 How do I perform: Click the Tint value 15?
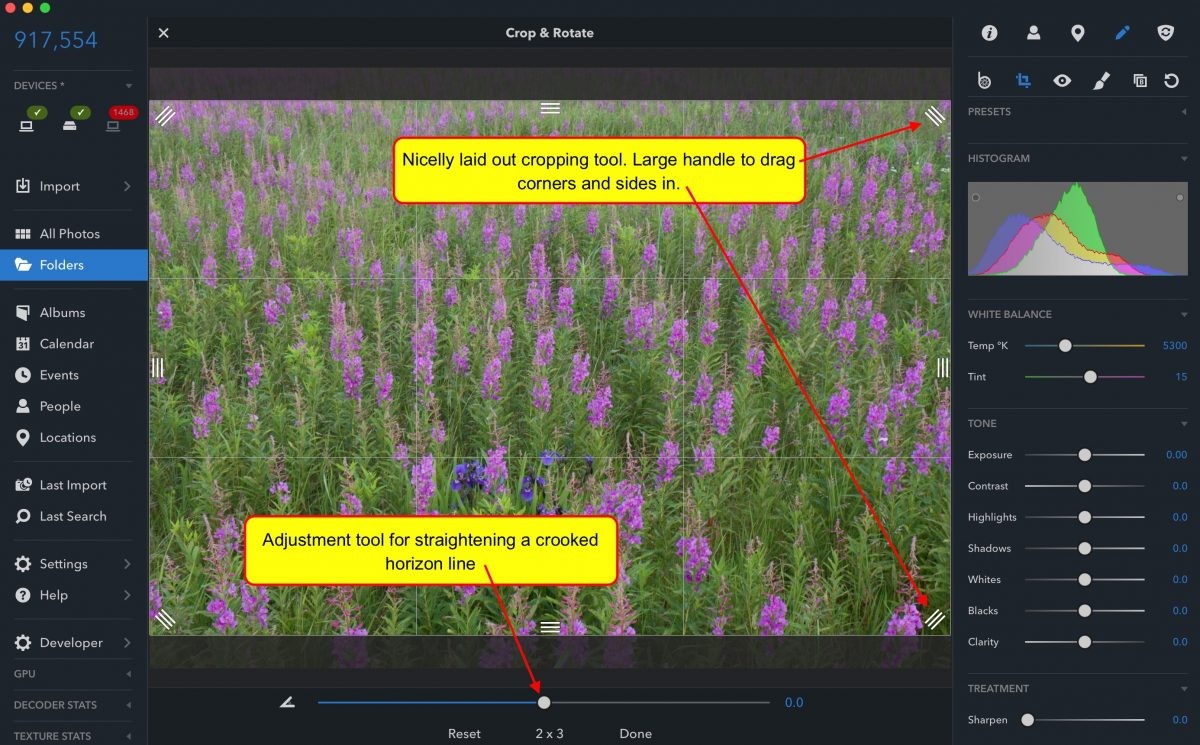1181,377
